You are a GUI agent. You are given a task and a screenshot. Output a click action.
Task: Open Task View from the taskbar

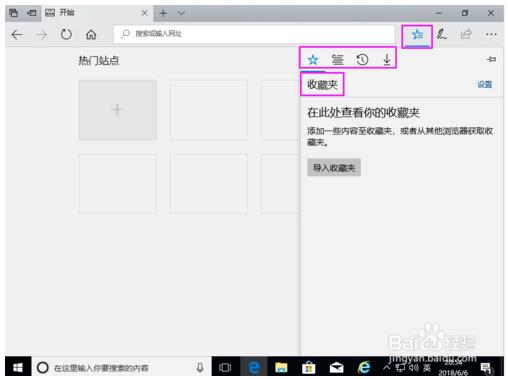(x=225, y=368)
